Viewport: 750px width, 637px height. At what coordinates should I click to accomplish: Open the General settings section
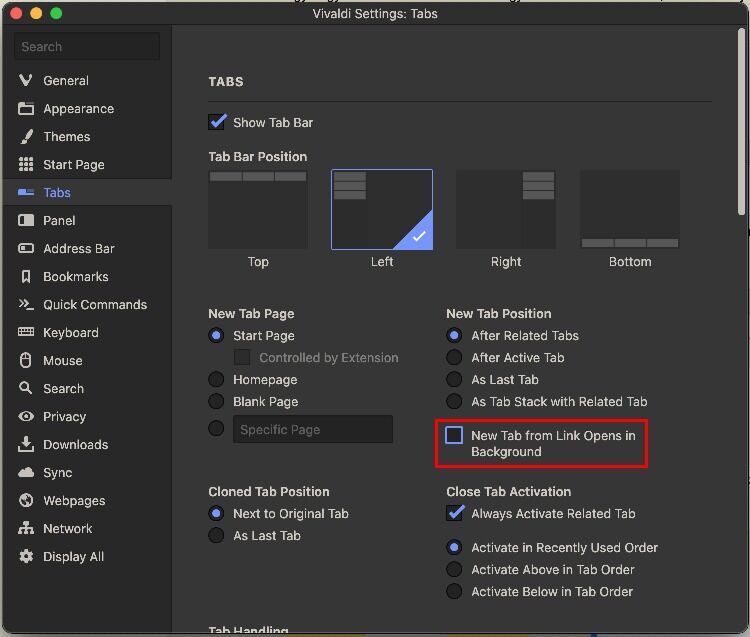coord(66,80)
